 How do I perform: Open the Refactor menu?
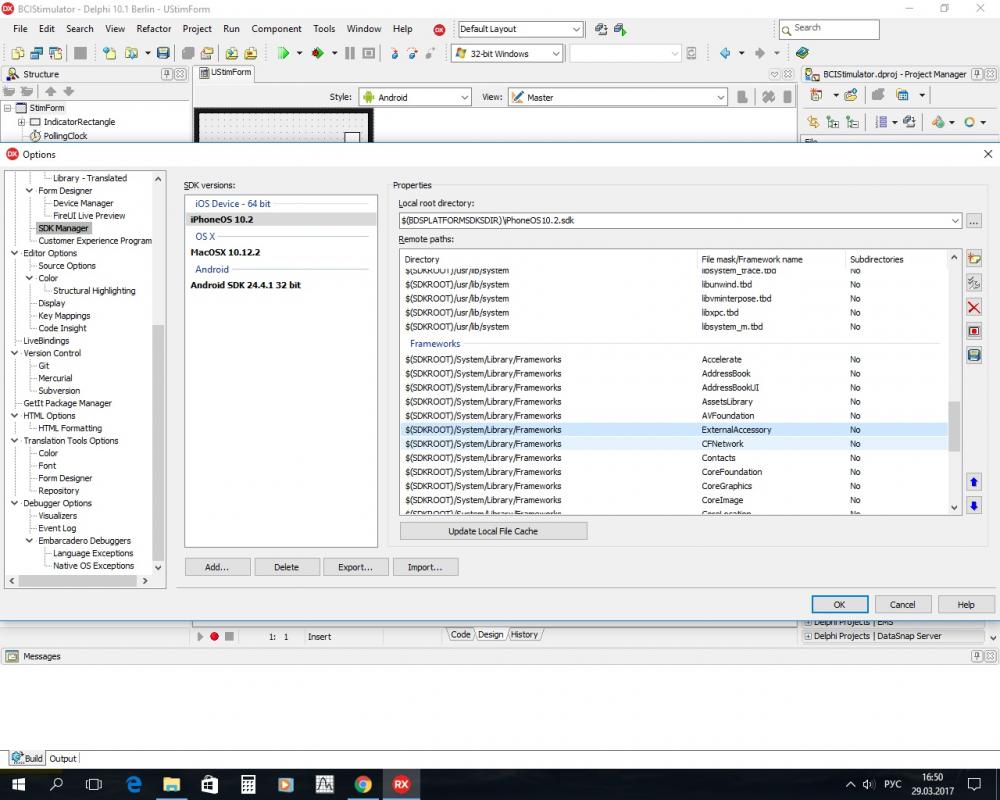click(x=154, y=29)
